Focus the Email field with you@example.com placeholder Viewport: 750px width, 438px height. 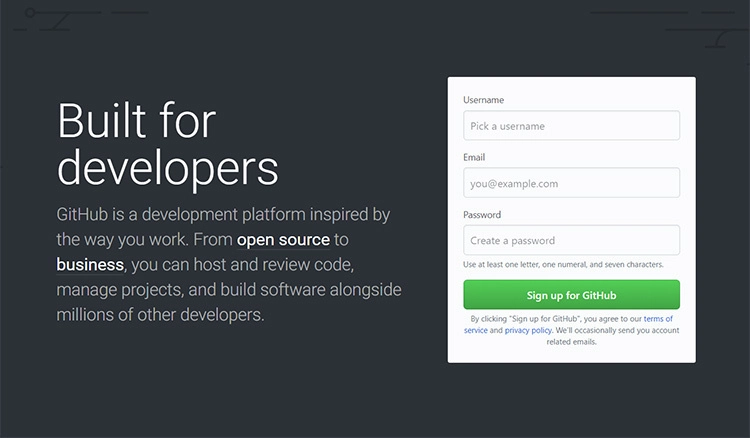coord(571,183)
